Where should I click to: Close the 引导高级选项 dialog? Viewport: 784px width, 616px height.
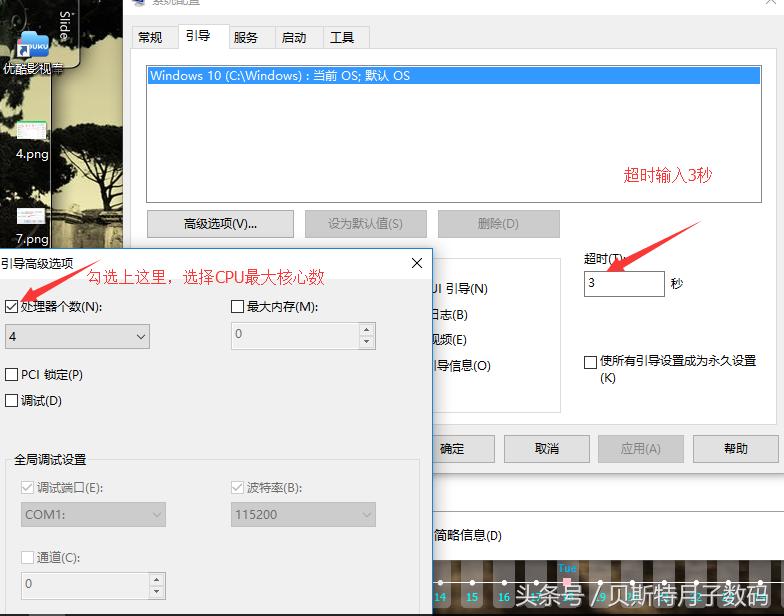click(x=417, y=263)
